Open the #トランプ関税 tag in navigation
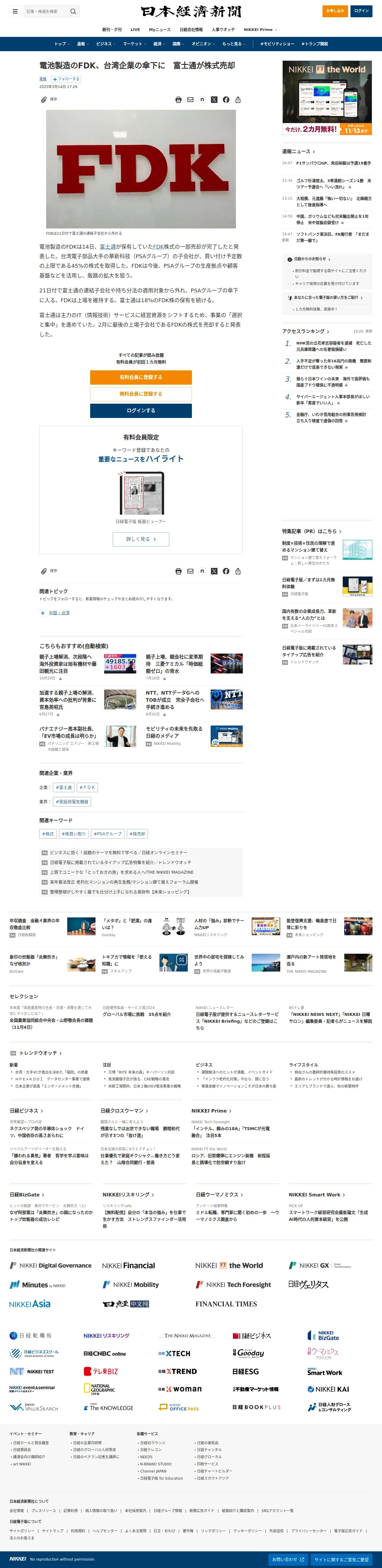The height and width of the screenshot is (1568, 382). click(x=314, y=44)
